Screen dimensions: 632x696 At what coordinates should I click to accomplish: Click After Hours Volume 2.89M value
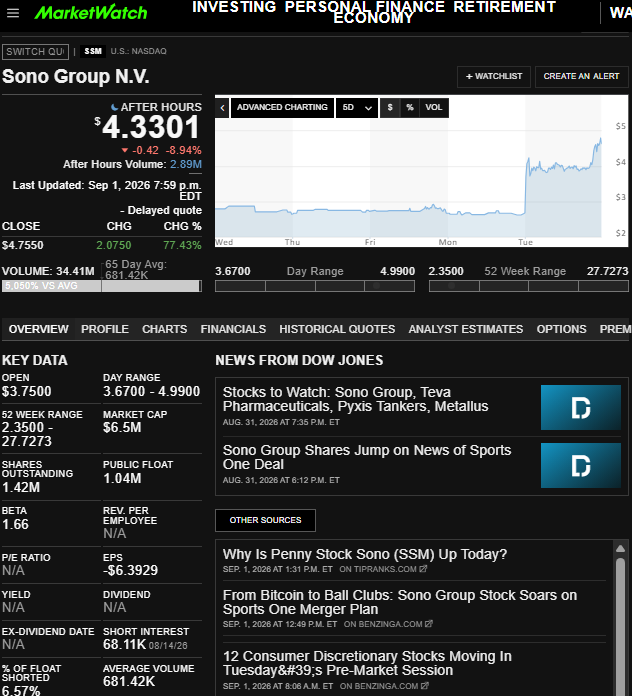186,164
